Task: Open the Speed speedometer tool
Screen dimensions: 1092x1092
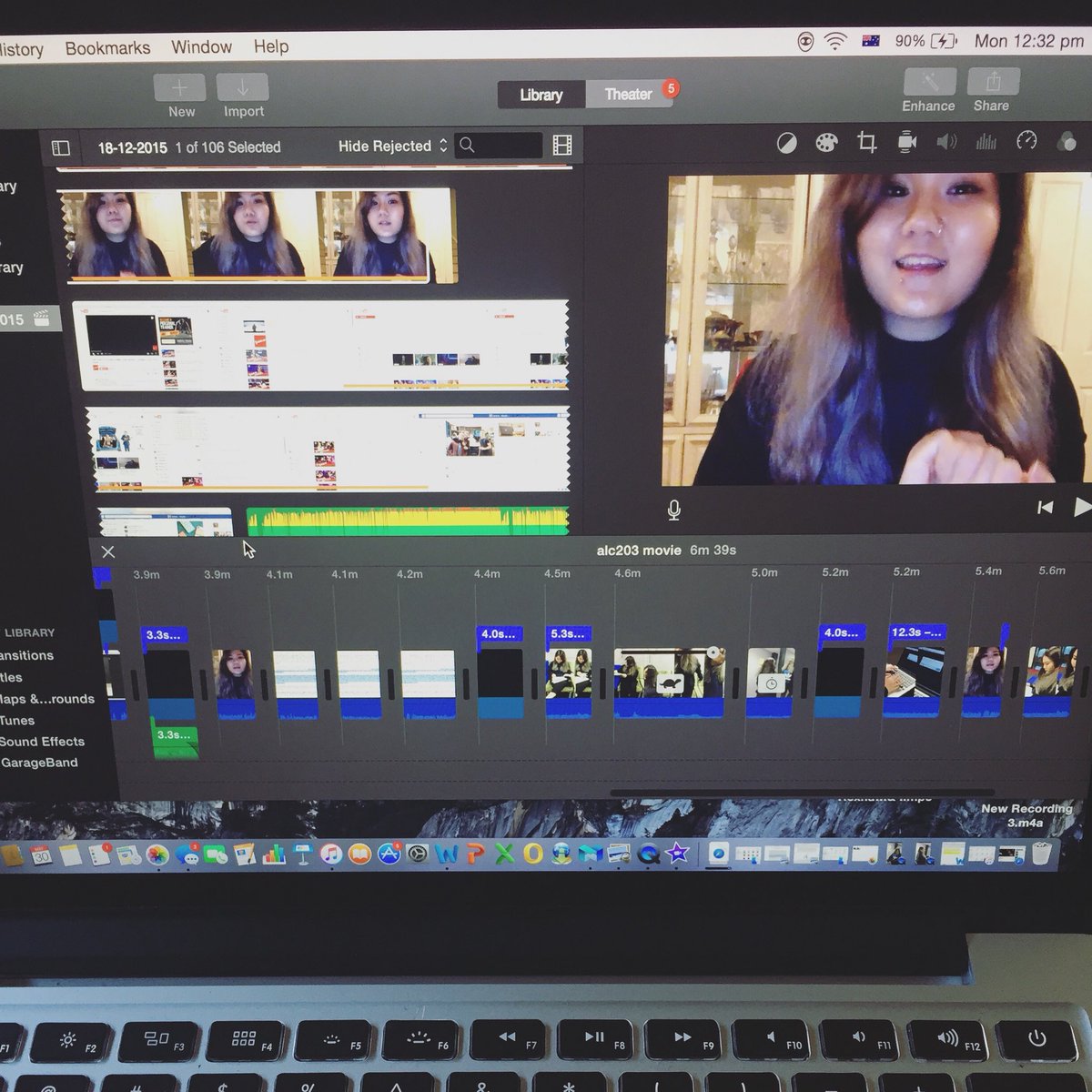Action: (x=1026, y=140)
